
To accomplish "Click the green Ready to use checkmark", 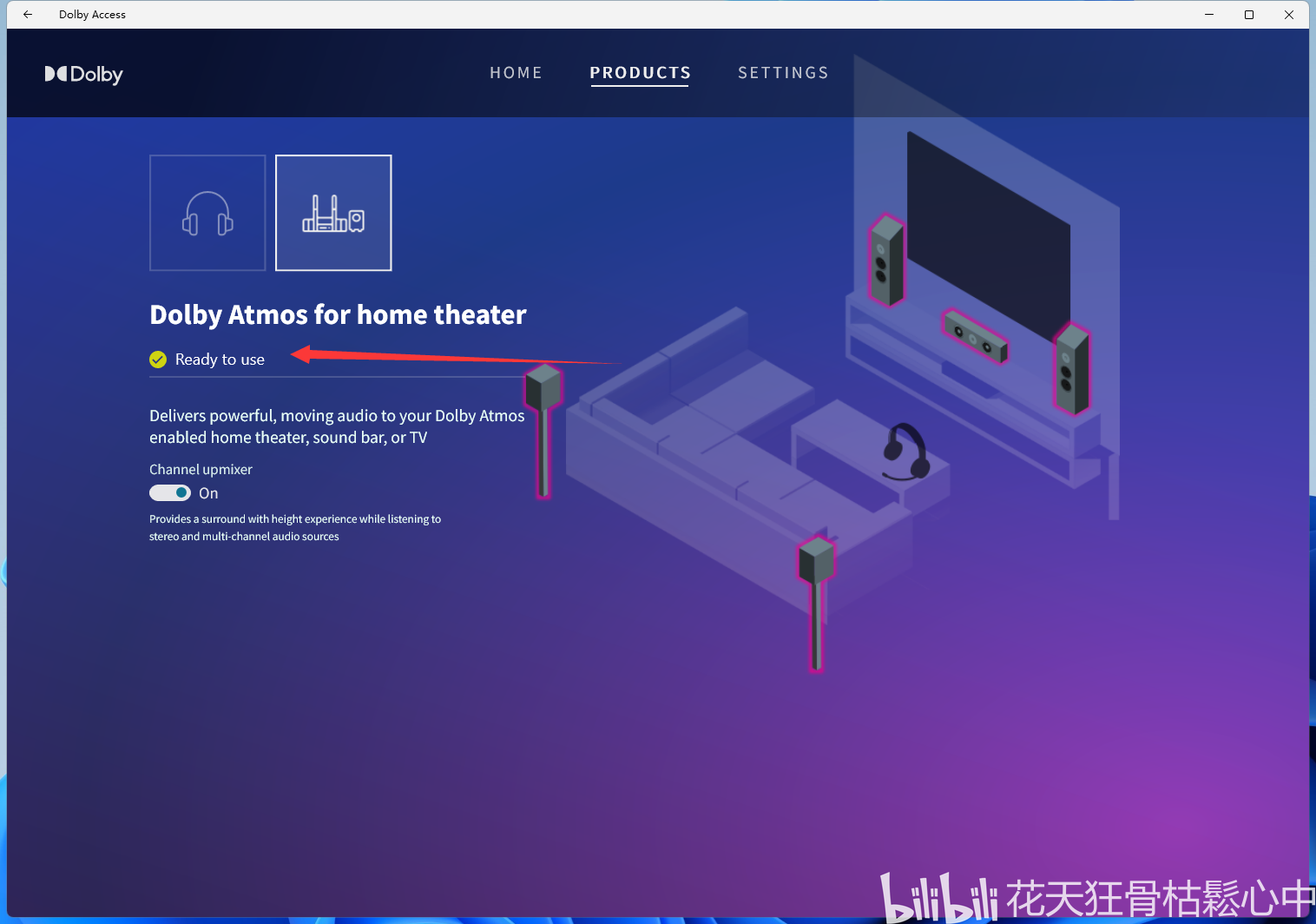I will 158,360.
